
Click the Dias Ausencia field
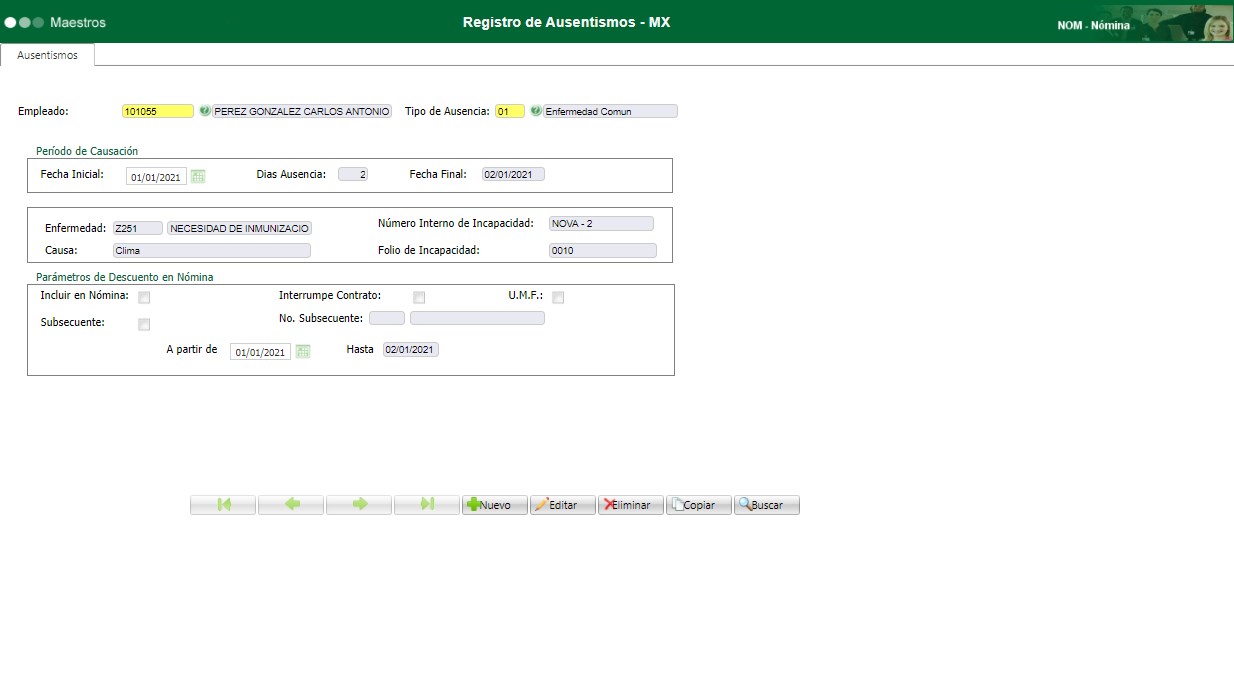pyautogui.click(x=353, y=174)
